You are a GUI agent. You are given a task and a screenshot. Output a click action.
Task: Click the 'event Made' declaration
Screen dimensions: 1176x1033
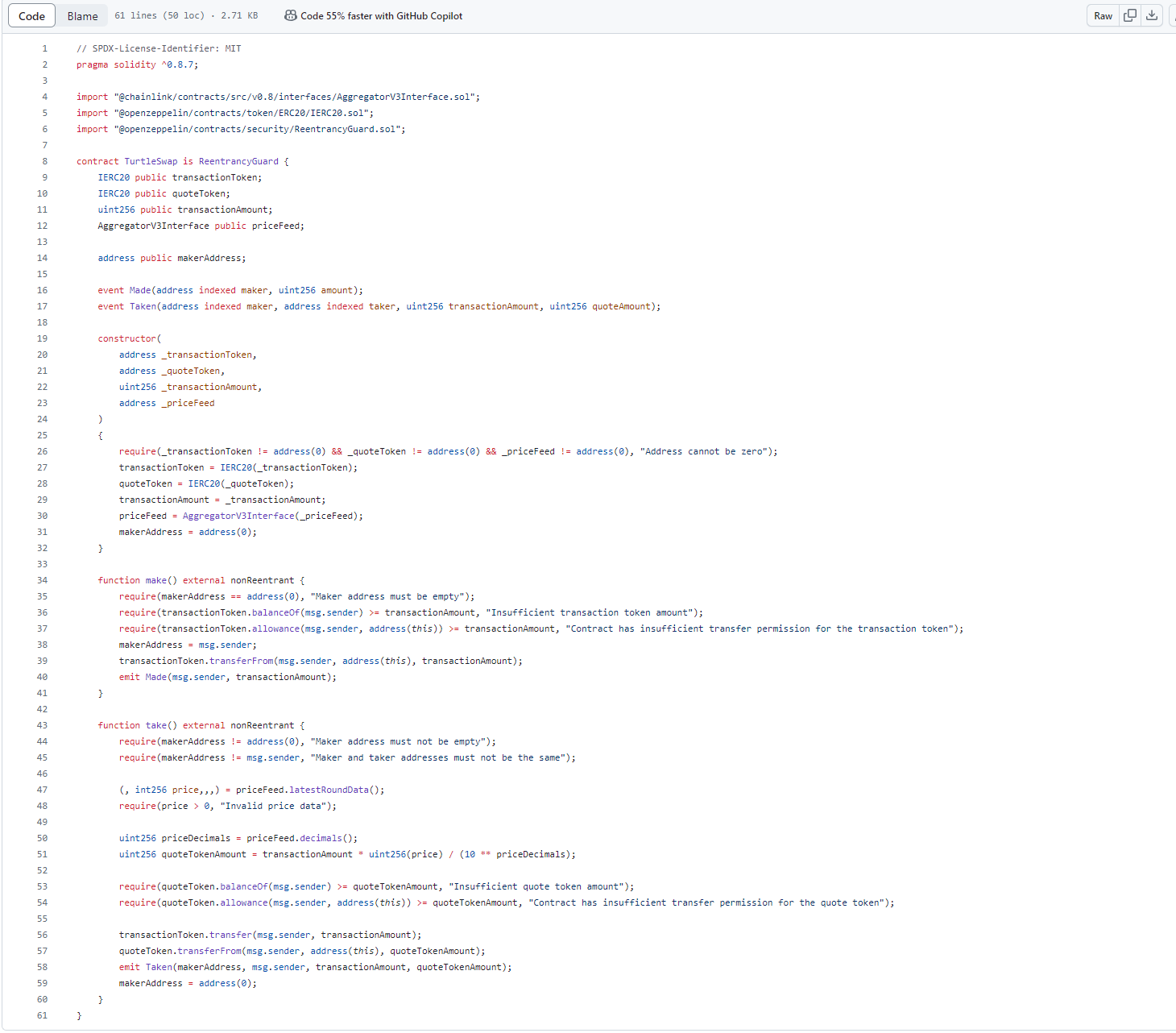pos(230,290)
